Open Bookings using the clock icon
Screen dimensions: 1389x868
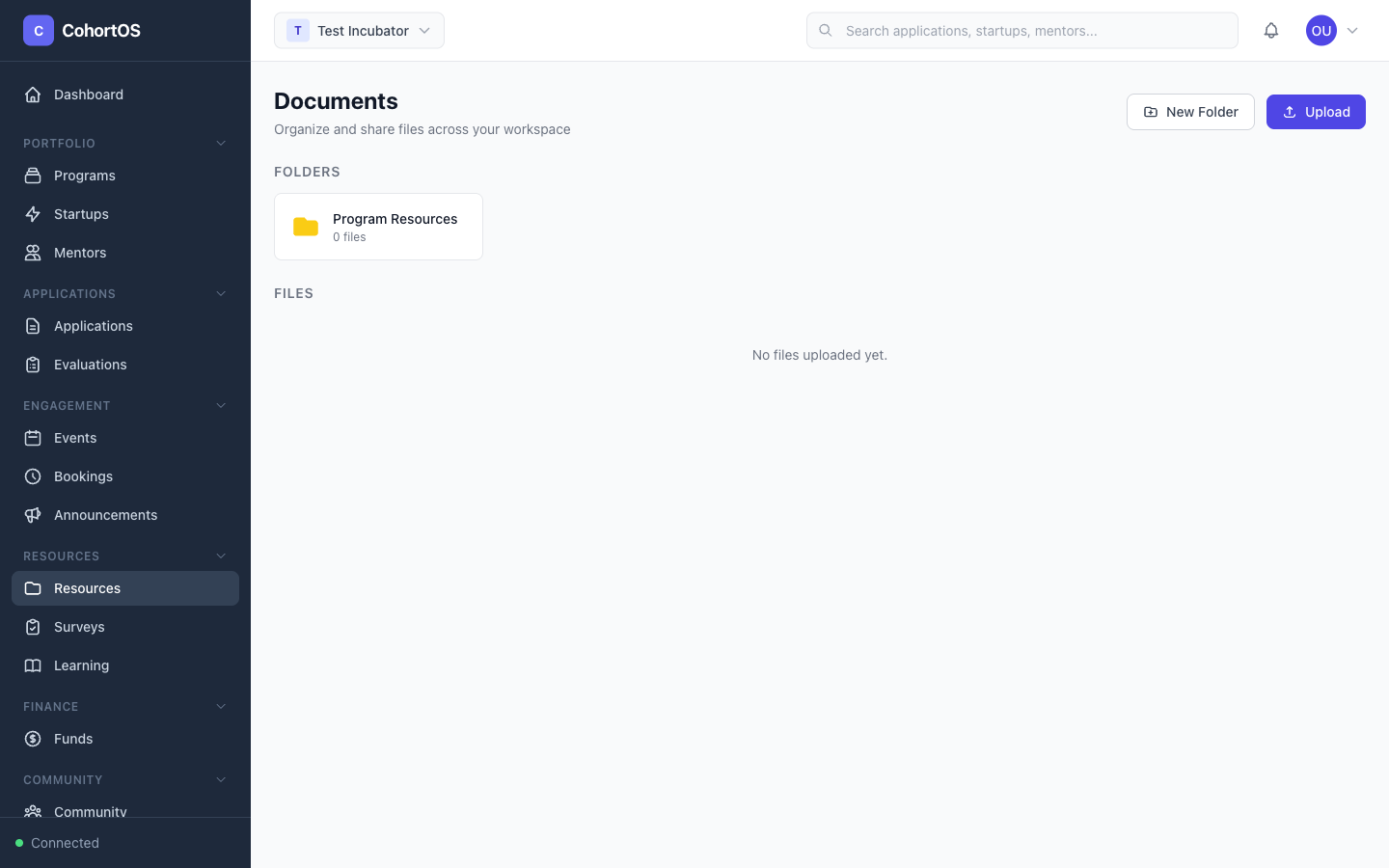[x=33, y=475]
